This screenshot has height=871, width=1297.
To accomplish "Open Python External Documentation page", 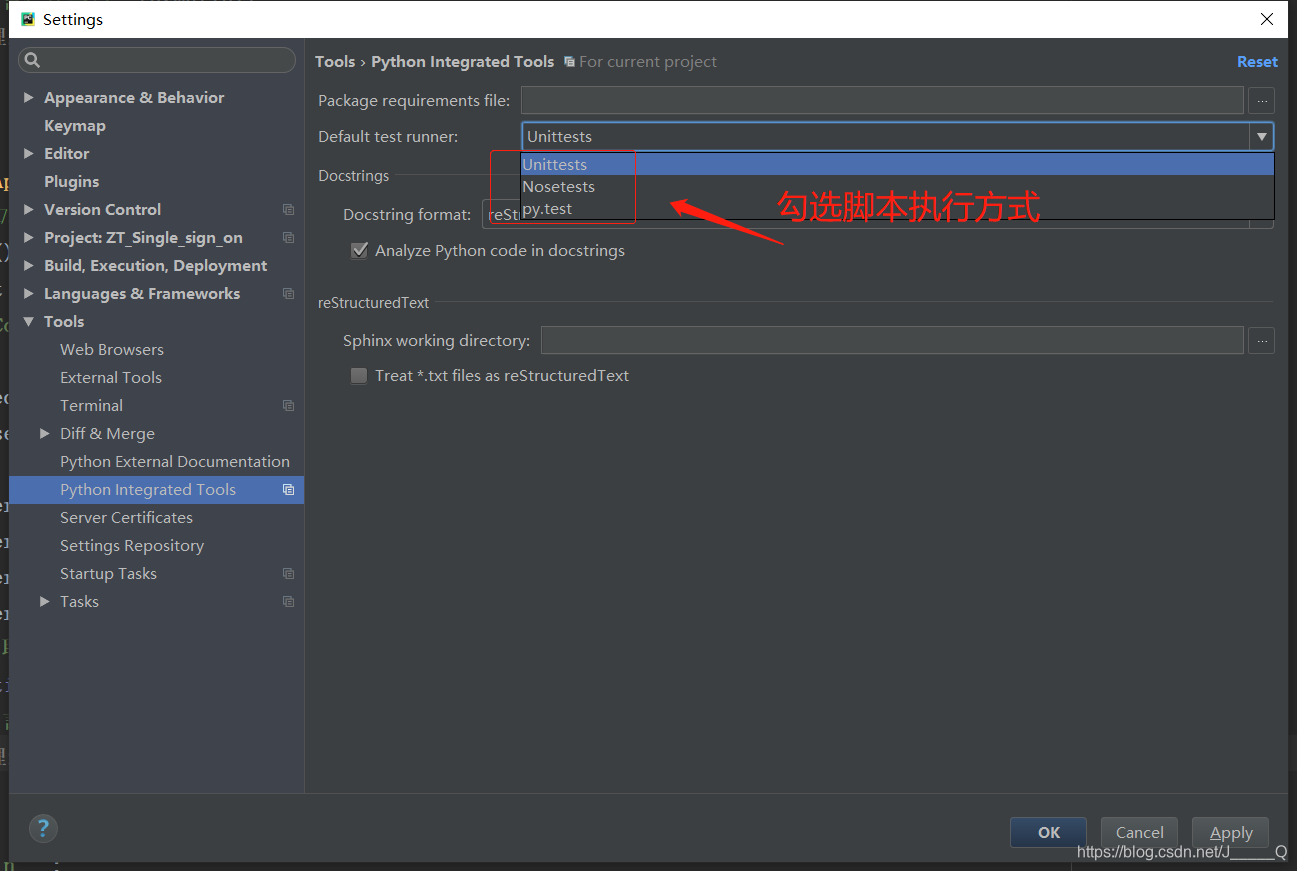I will (x=175, y=462).
